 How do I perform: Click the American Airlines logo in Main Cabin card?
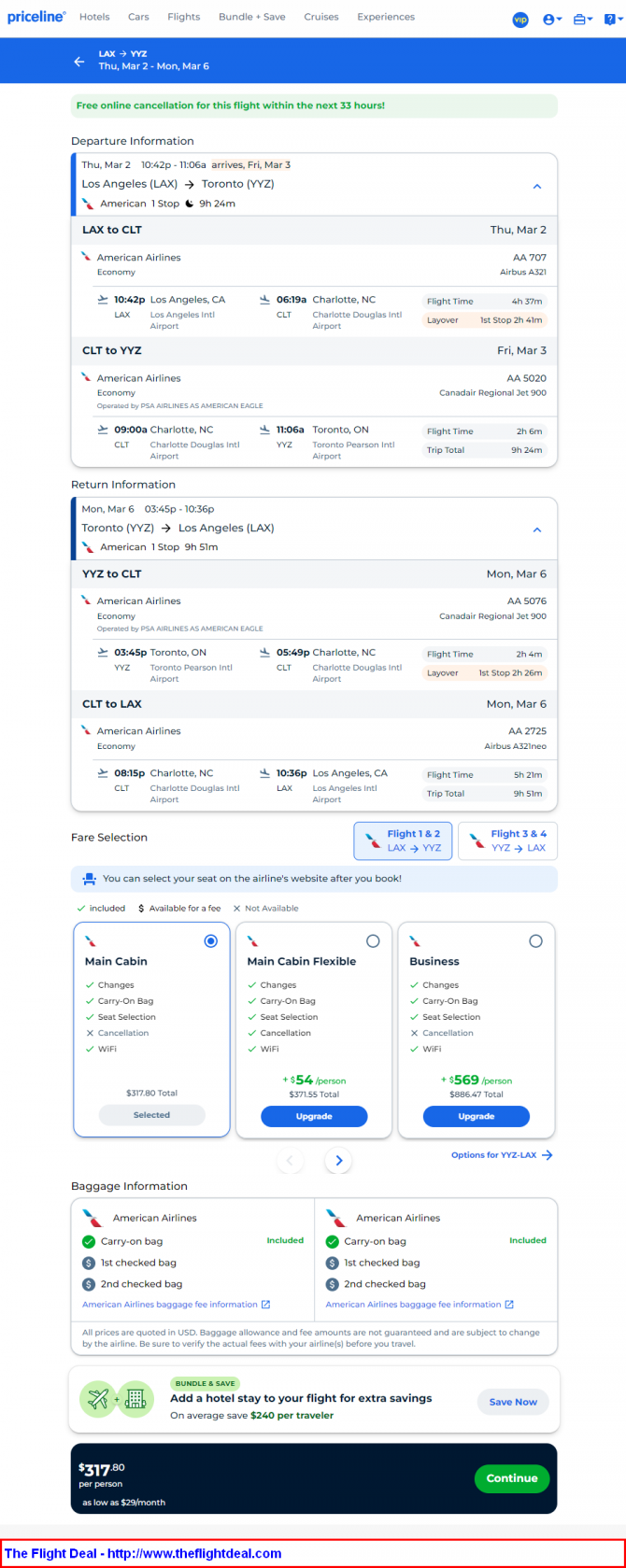pyautogui.click(x=91, y=941)
